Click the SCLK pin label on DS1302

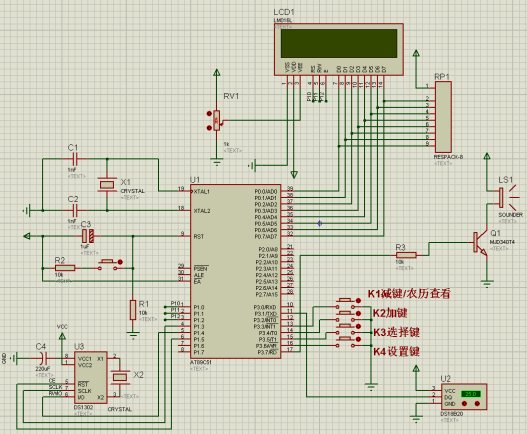pos(85,391)
